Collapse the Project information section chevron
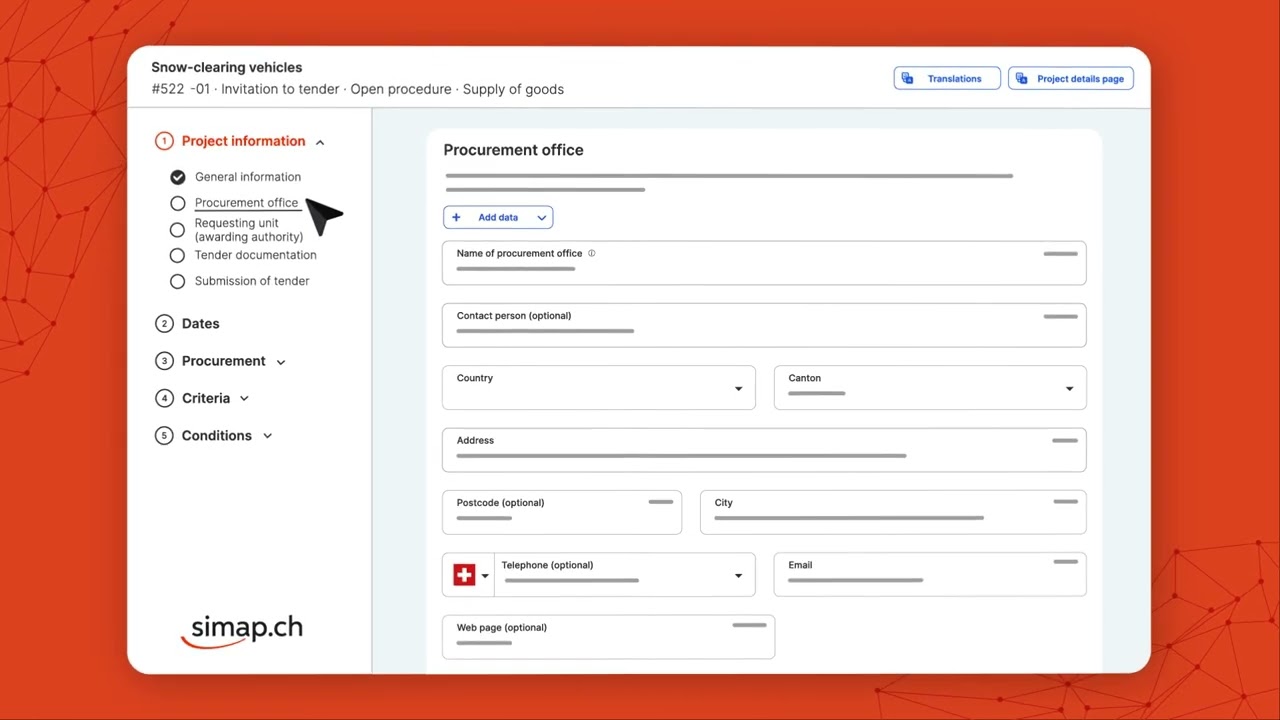 coord(320,142)
